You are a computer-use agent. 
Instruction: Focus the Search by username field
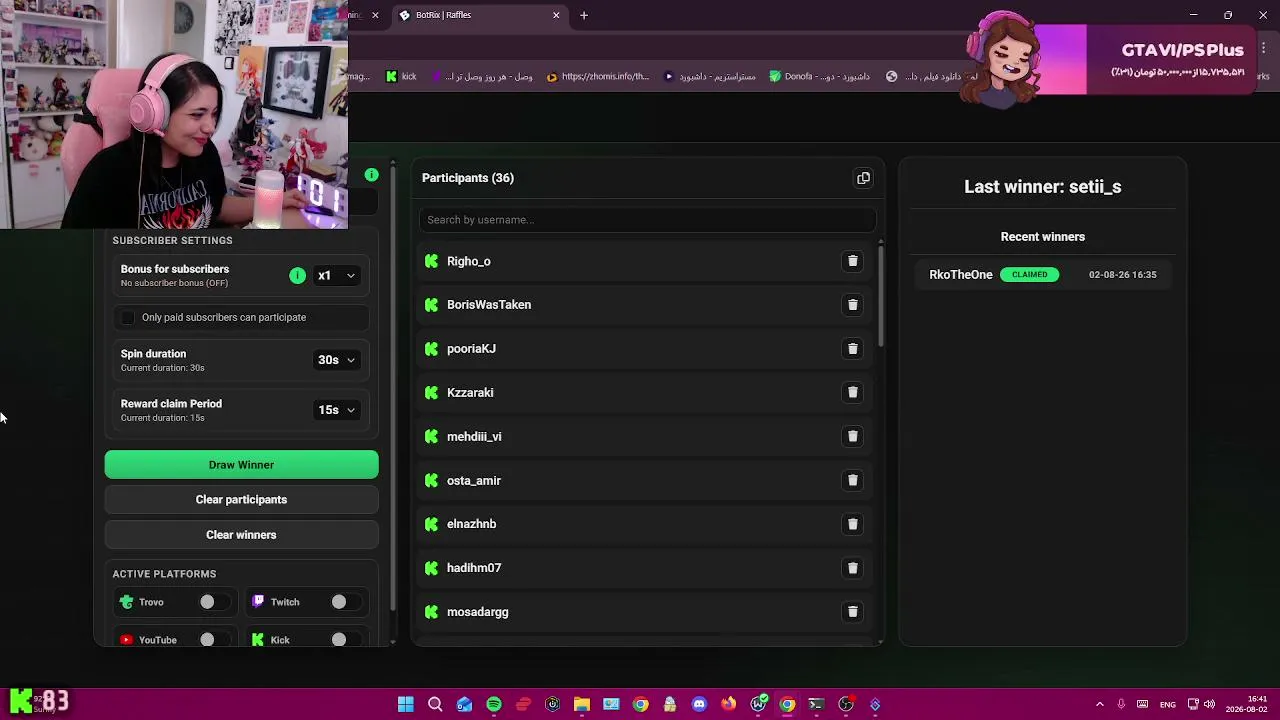coord(648,220)
